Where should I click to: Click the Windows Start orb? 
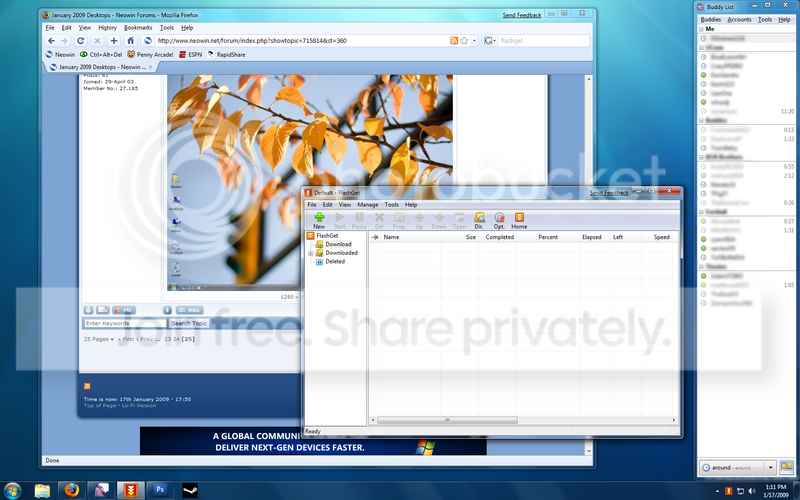click(x=12, y=491)
